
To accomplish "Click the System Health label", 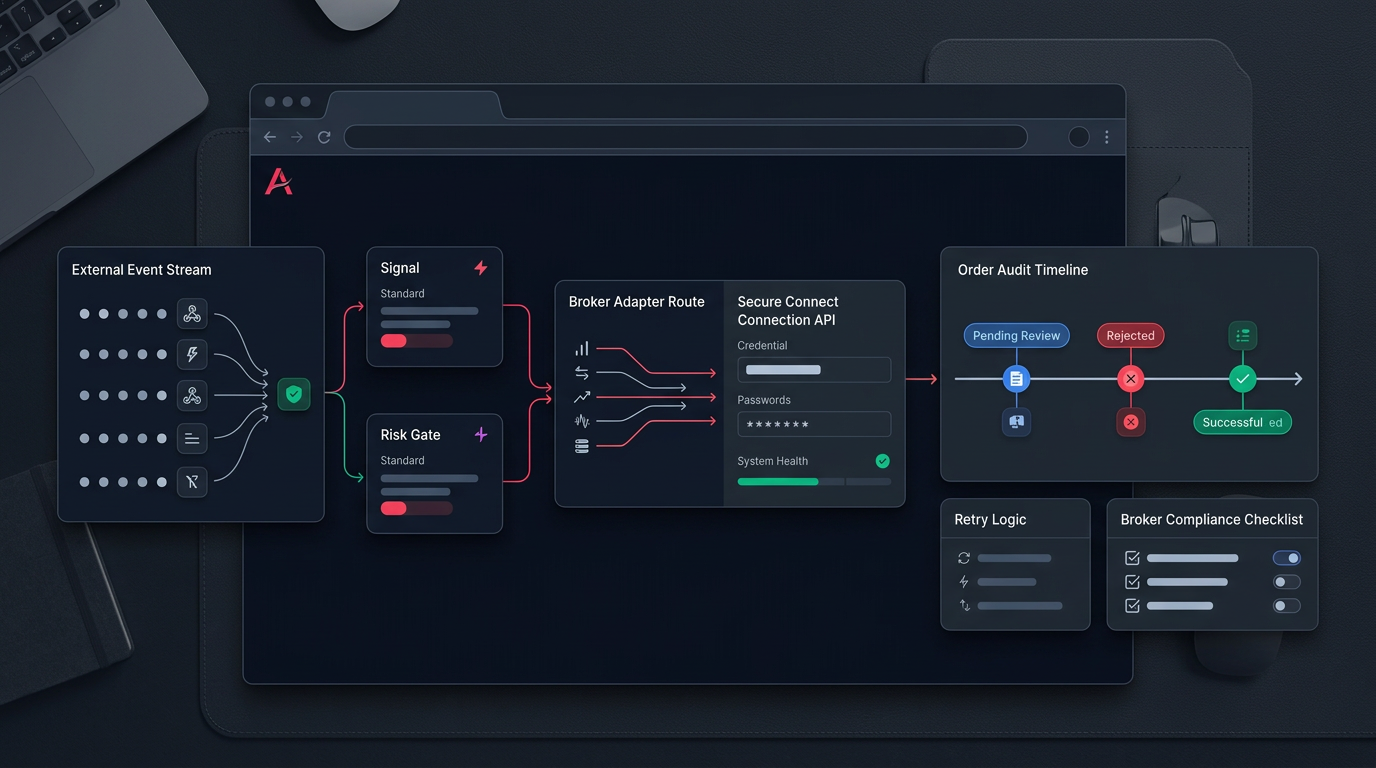I will point(772,461).
